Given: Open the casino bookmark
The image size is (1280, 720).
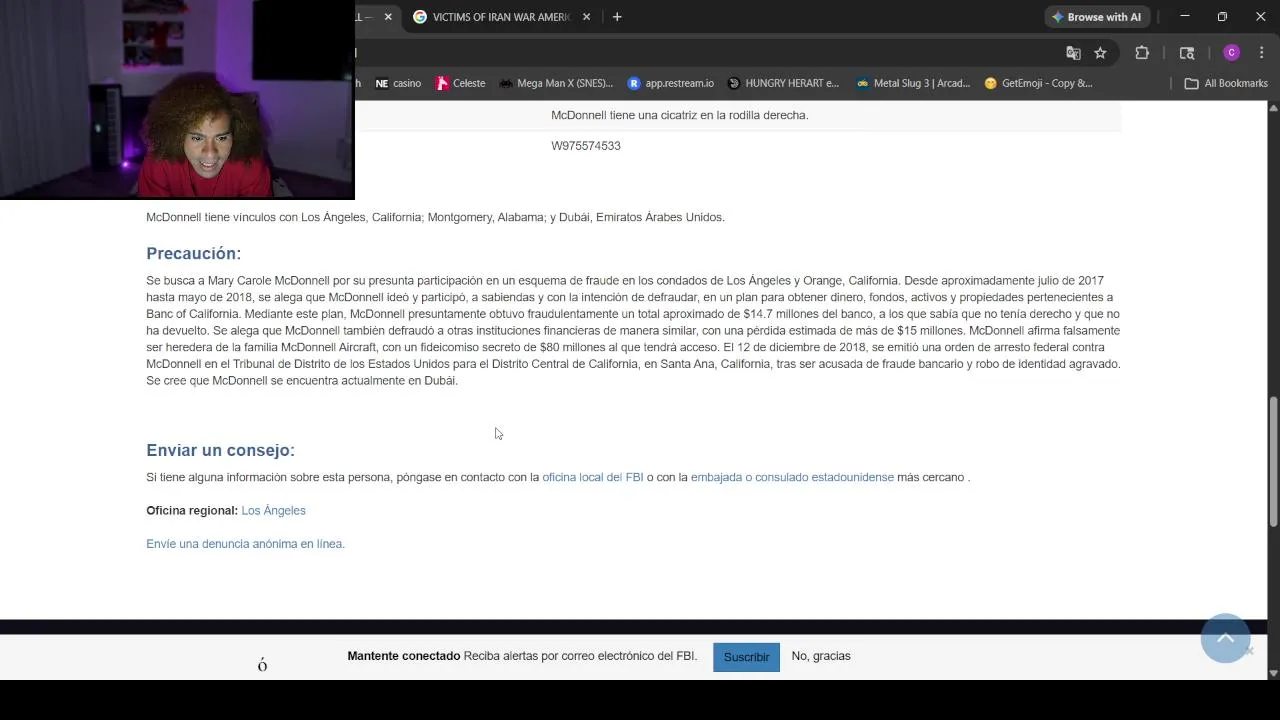Looking at the screenshot, I should pyautogui.click(x=397, y=83).
